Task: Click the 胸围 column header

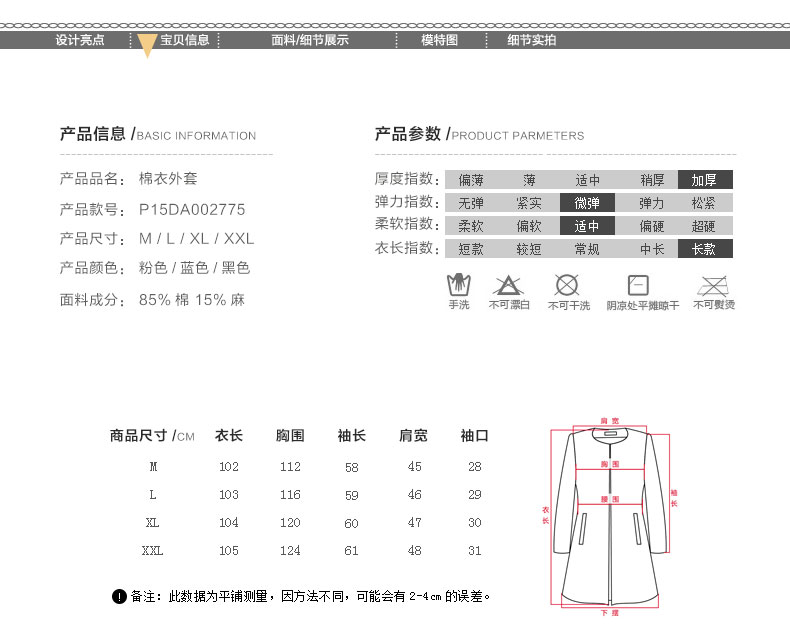Action: coord(290,435)
